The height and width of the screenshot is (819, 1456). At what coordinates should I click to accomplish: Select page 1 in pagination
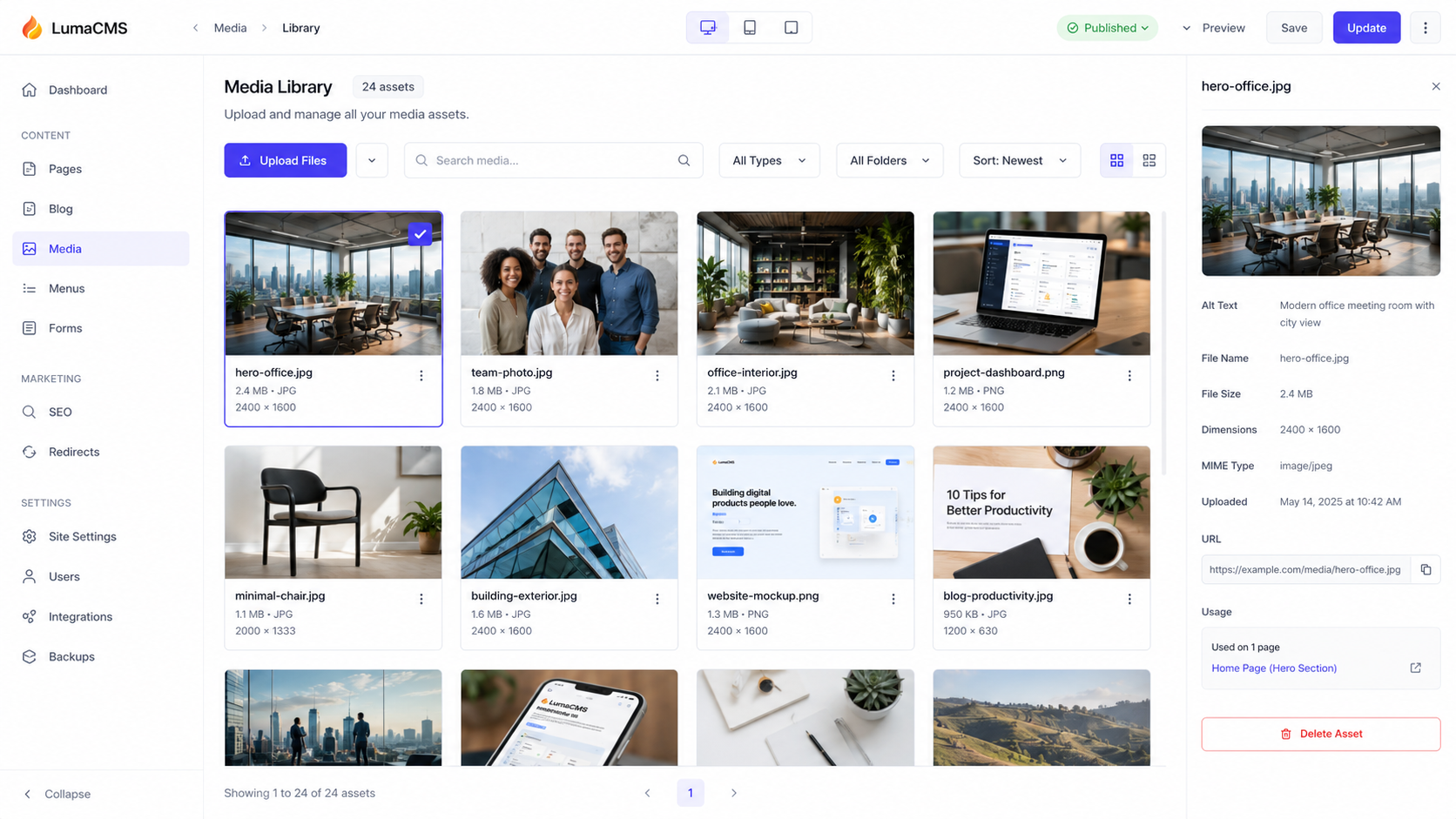click(691, 793)
